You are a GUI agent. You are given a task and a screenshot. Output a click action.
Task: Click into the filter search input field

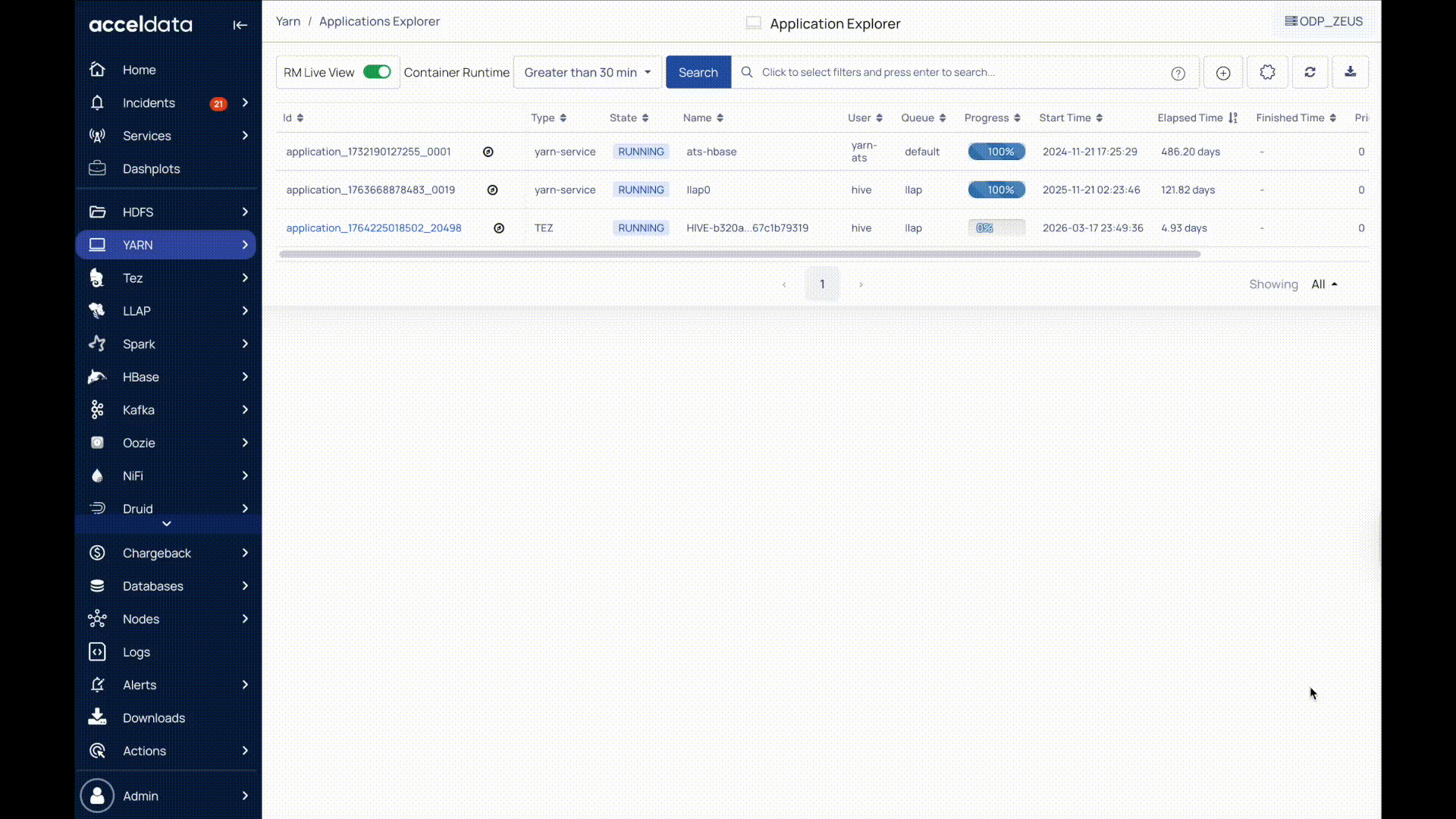[955, 72]
